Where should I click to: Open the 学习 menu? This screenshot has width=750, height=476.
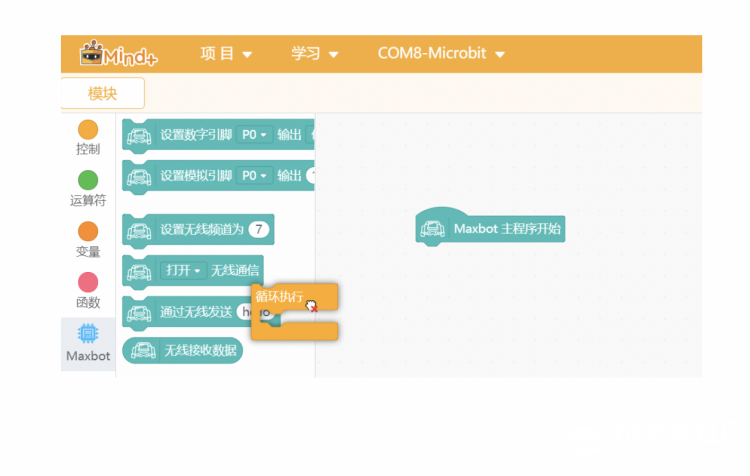[x=315, y=54]
